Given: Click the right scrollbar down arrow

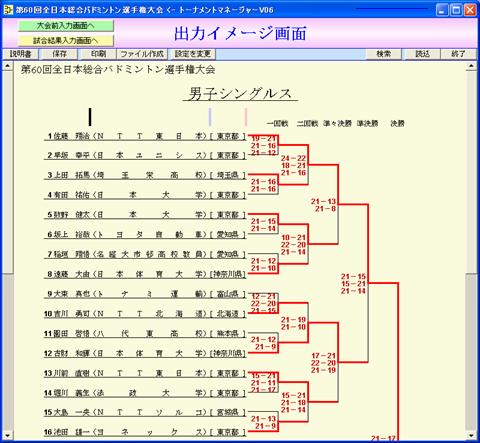Looking at the screenshot, I should tap(471, 435).
